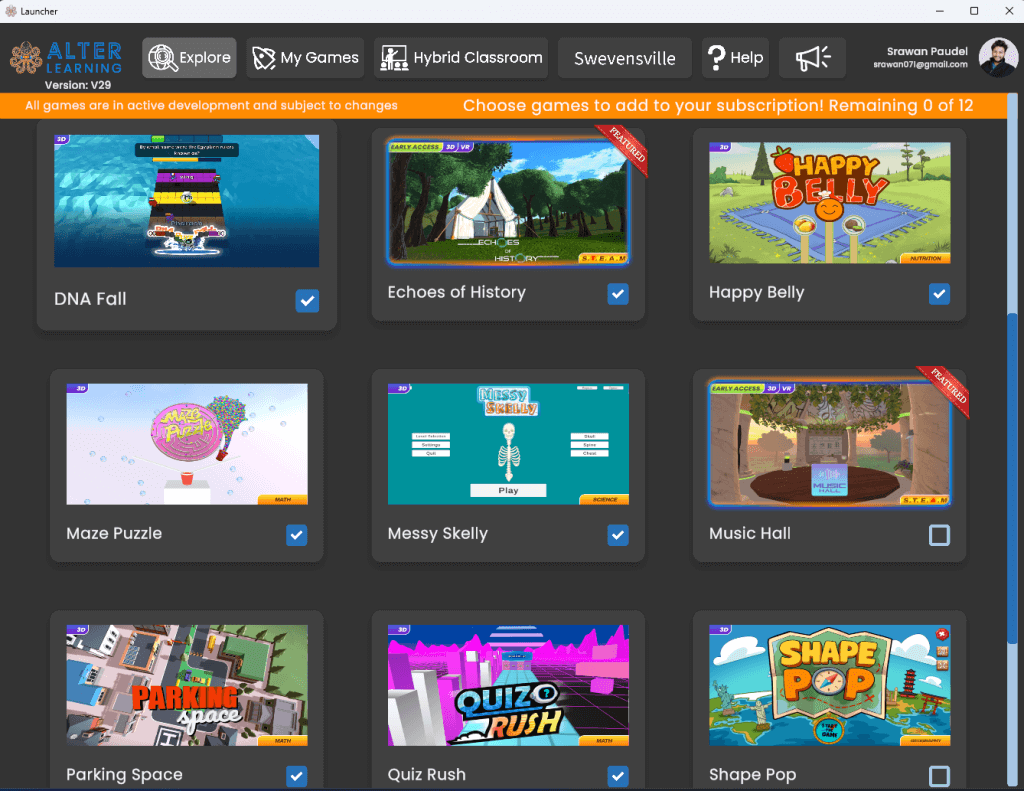Uncheck the Happy Belly checkbox
This screenshot has width=1024, height=791.
[x=939, y=294]
